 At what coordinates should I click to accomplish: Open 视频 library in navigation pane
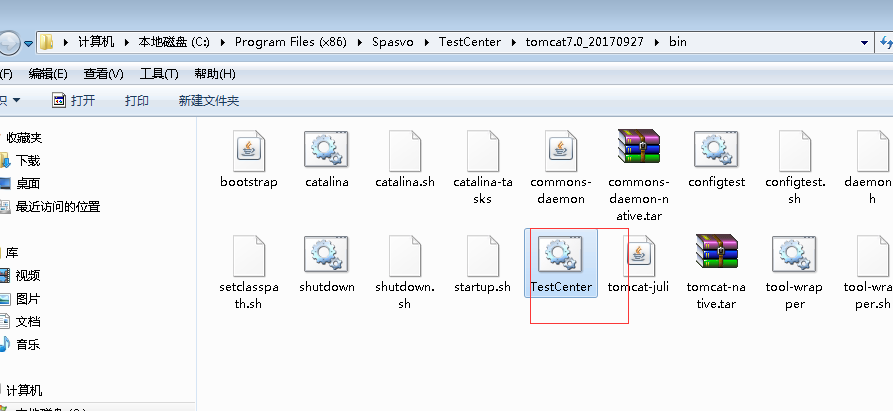tap(28, 276)
